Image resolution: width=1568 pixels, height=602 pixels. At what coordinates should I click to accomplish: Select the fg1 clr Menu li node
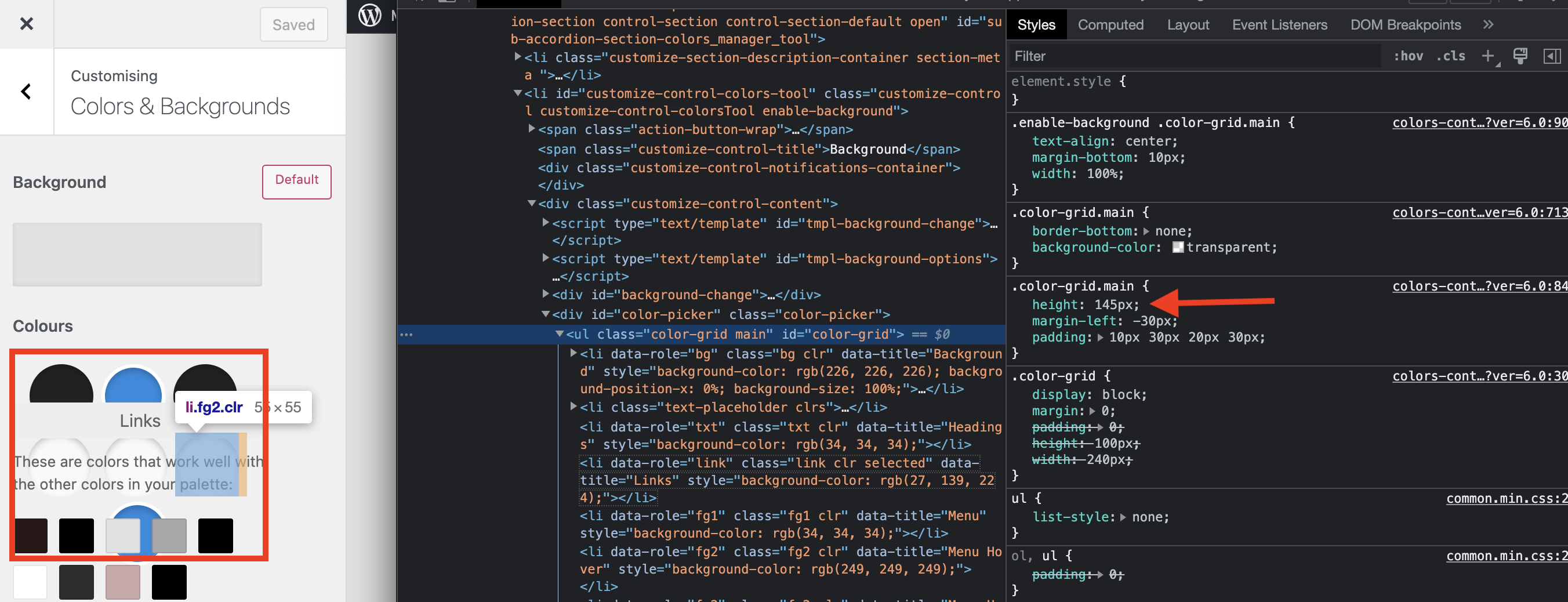tap(783, 524)
